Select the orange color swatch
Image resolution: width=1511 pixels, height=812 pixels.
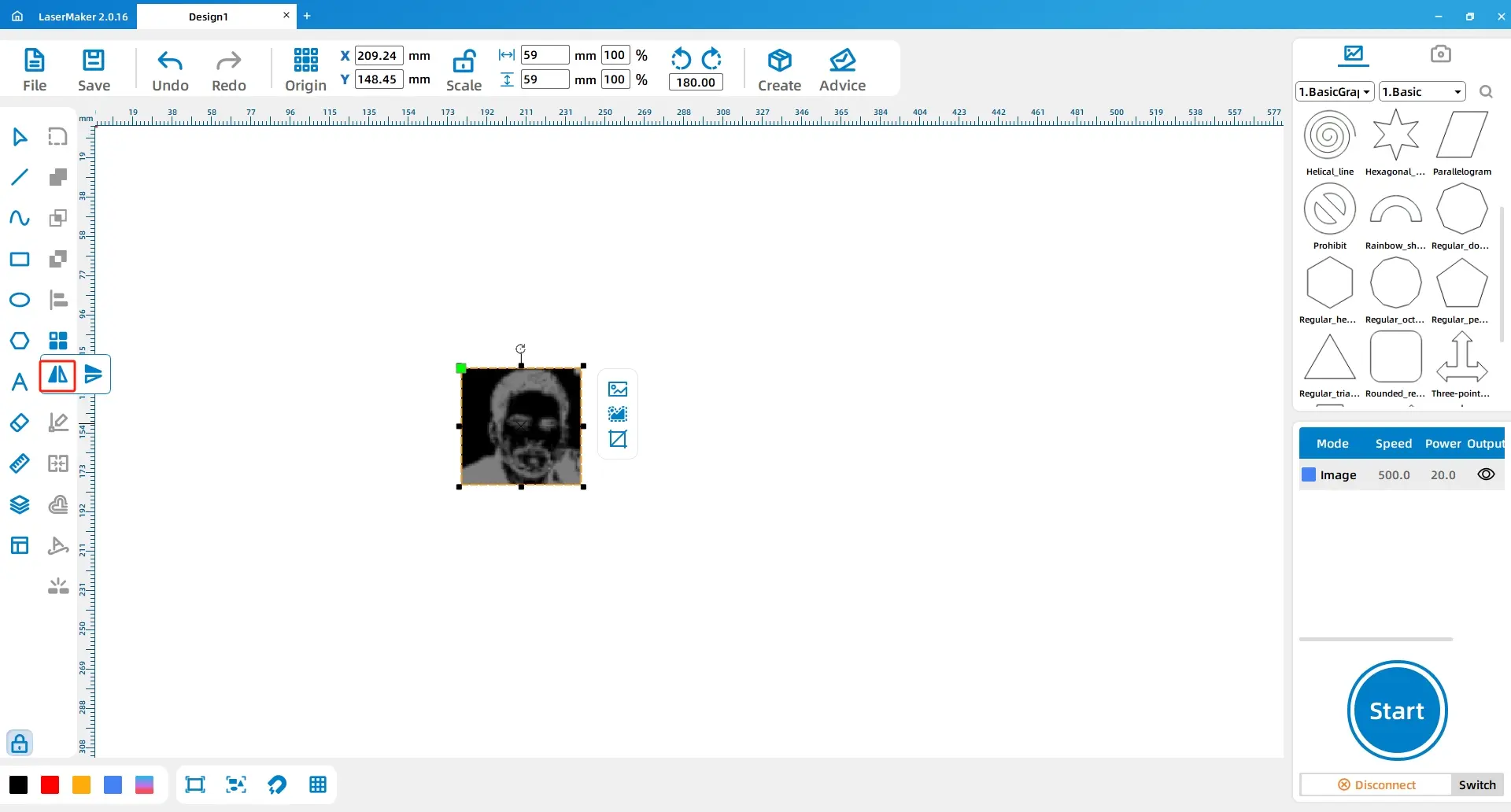pyautogui.click(x=81, y=784)
